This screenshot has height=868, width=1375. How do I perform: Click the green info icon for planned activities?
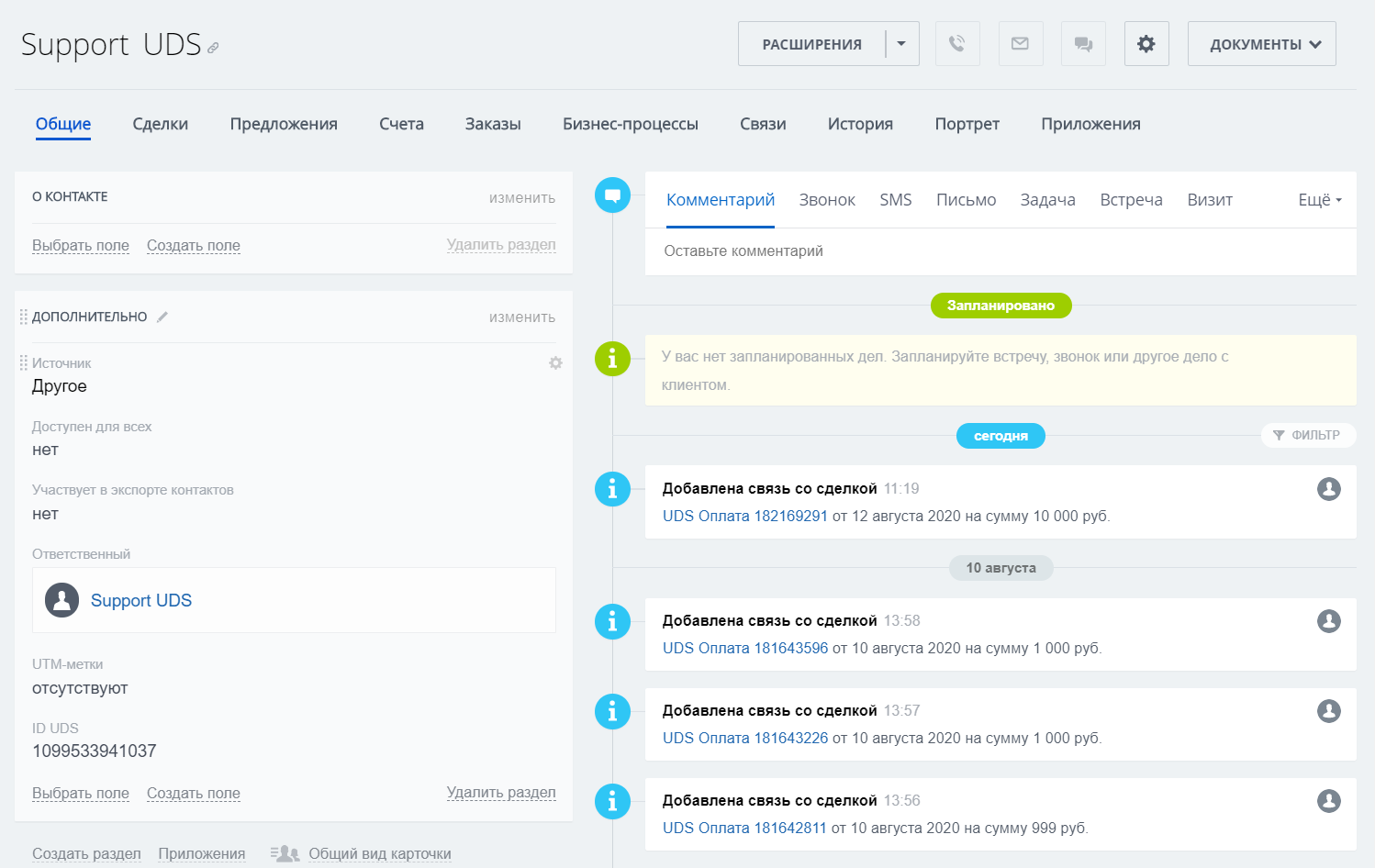click(x=612, y=358)
